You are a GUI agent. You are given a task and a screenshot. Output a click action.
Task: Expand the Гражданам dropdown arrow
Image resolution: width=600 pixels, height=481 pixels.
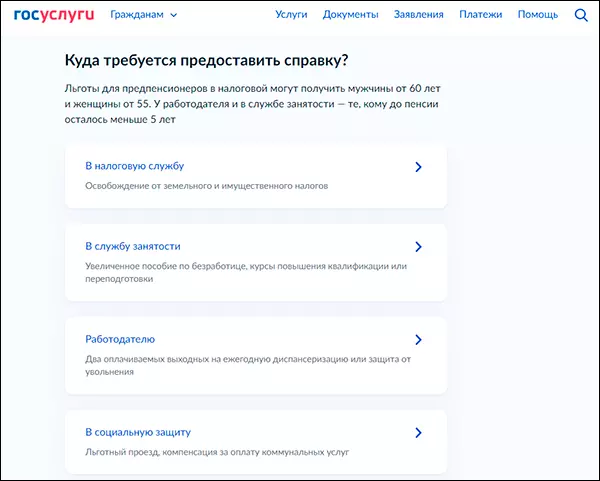[174, 16]
